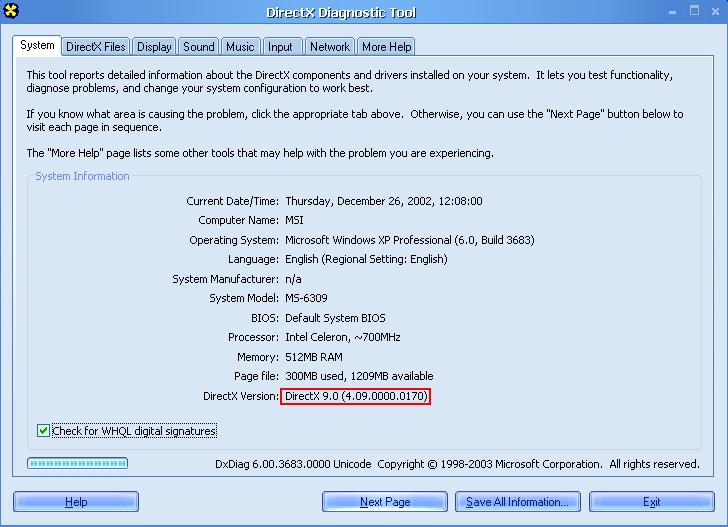Switch to the DirectX Files tab
The width and height of the screenshot is (728, 527).
[x=96, y=47]
